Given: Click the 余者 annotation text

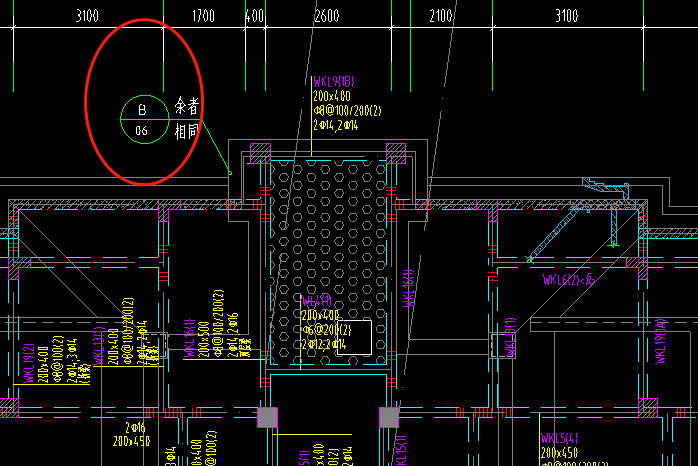Looking at the screenshot, I should click(187, 106).
